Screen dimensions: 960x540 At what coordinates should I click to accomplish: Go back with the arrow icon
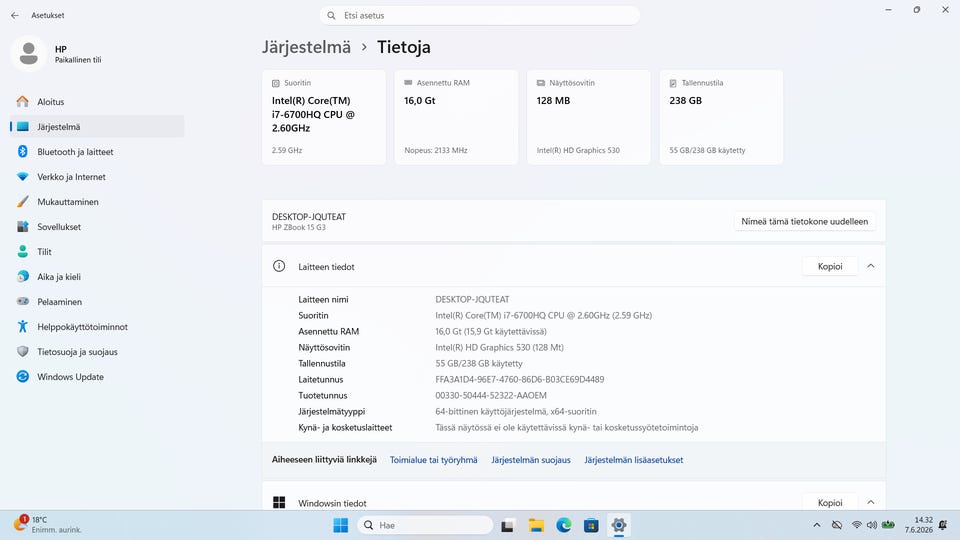tap(15, 15)
